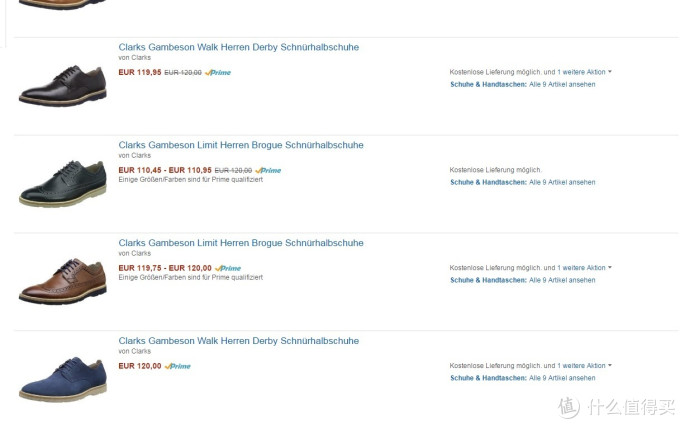Image resolution: width=680 pixels, height=424 pixels.
Task: Click the Prime badge beside EUR 119,75 - 120,00
Action: (229, 268)
